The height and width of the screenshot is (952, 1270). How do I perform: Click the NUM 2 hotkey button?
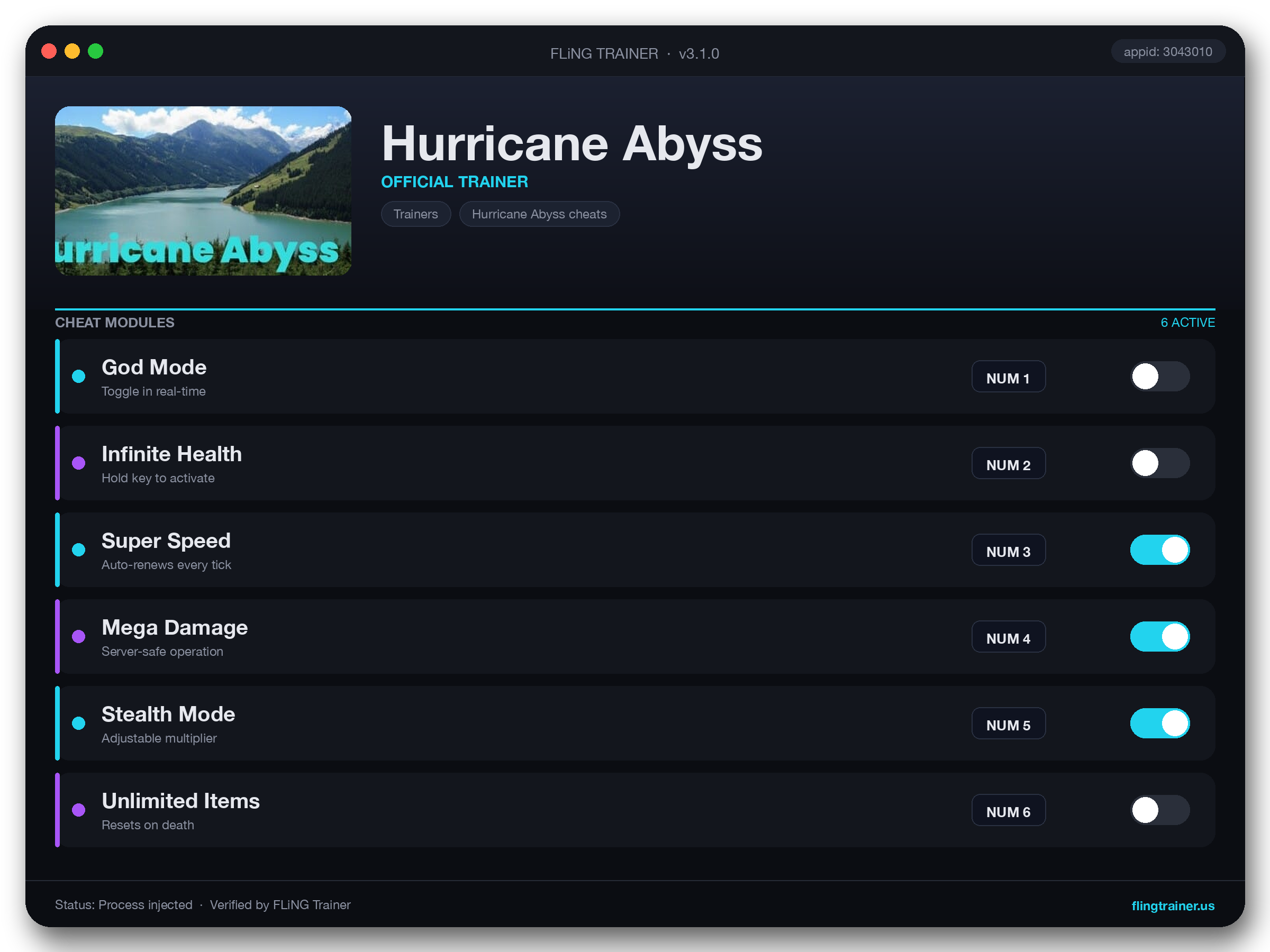tap(1008, 463)
